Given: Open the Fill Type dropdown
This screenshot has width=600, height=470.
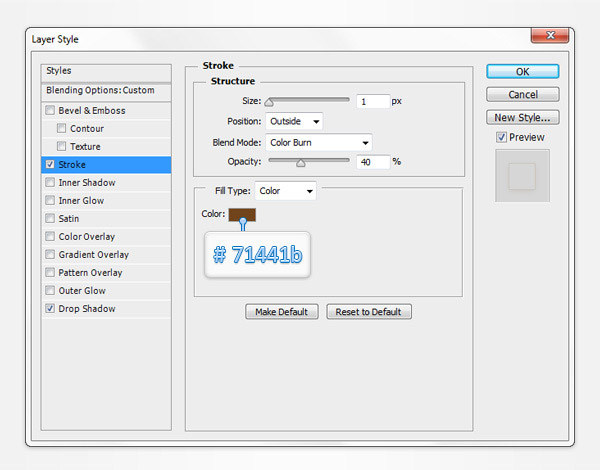Looking at the screenshot, I should [x=286, y=190].
